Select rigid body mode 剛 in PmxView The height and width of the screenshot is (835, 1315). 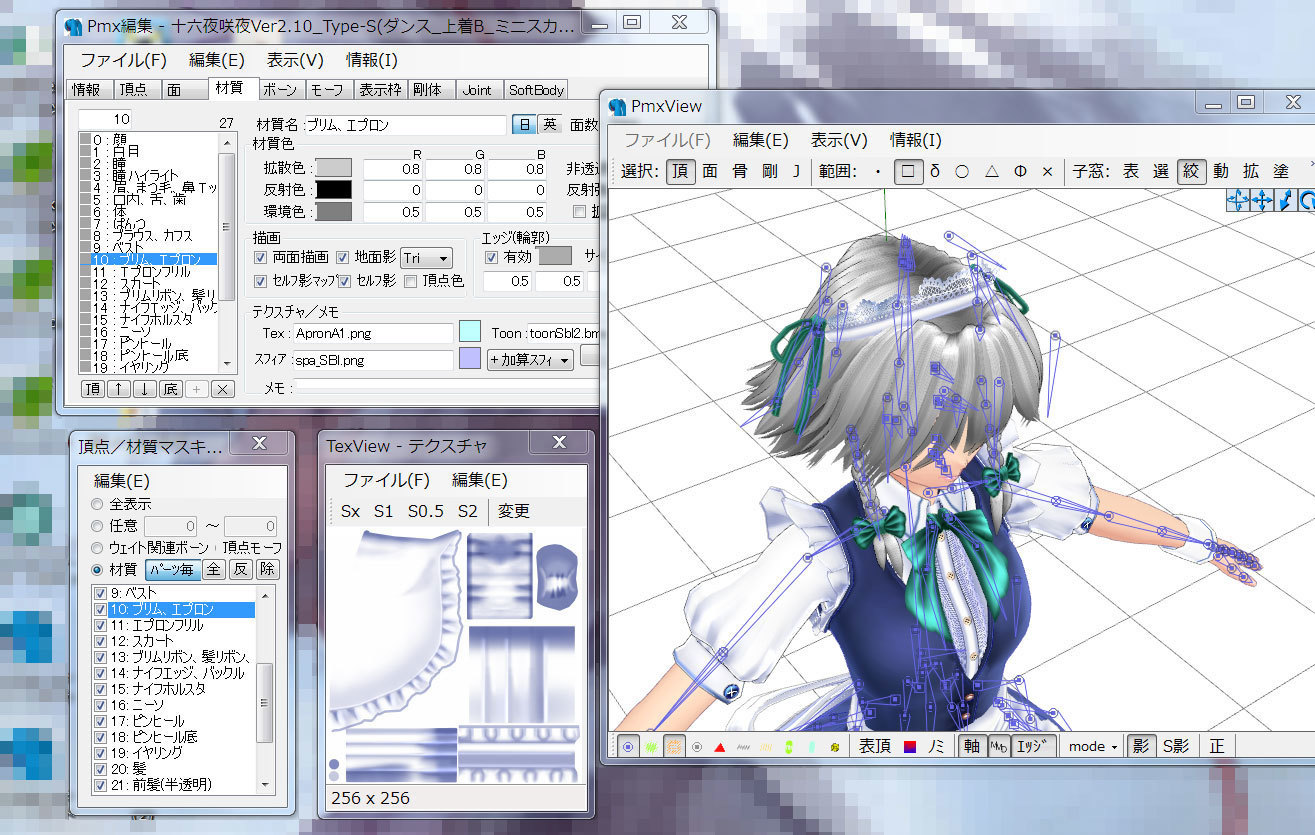[769, 171]
